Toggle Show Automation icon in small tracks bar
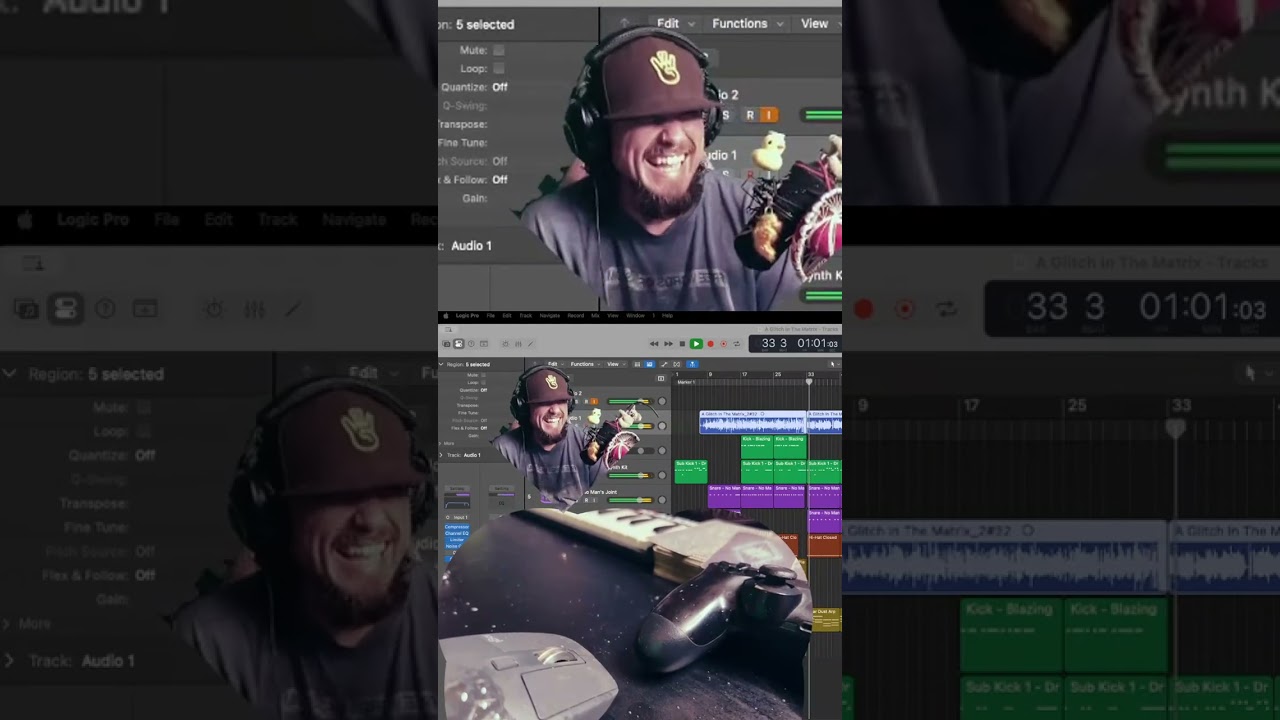 tap(664, 364)
